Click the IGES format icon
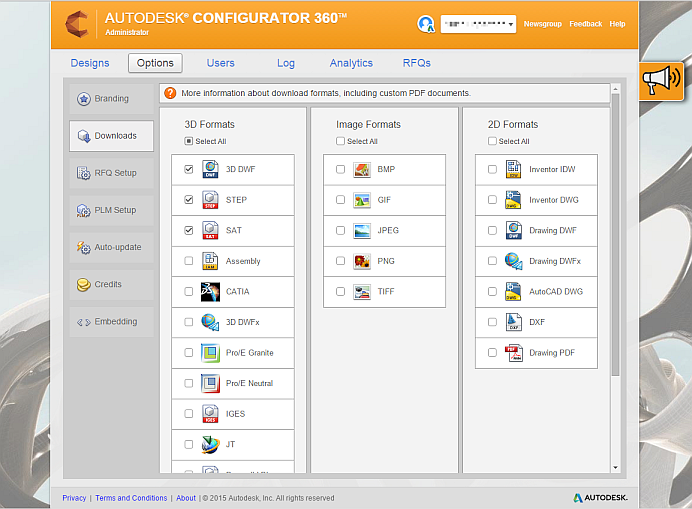 tap(211, 414)
